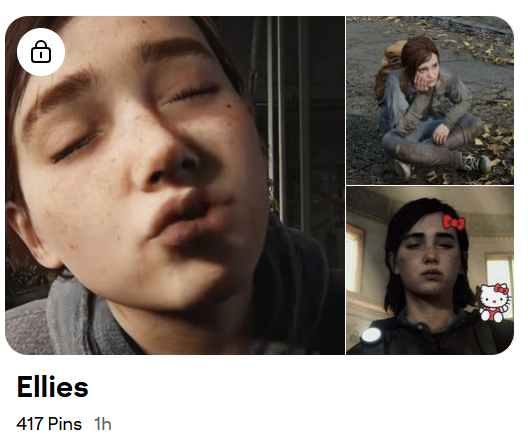Open thumbnail of girl sitting cross-legged outdoors
Screen dimensions: 528x446
[430, 100]
